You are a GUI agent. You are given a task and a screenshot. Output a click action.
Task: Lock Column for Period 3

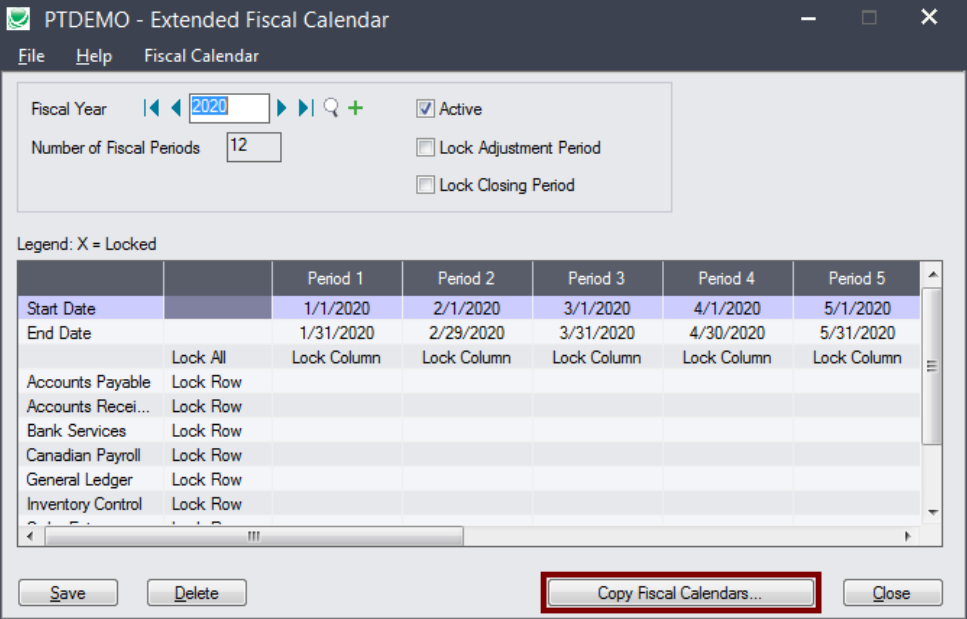597,358
